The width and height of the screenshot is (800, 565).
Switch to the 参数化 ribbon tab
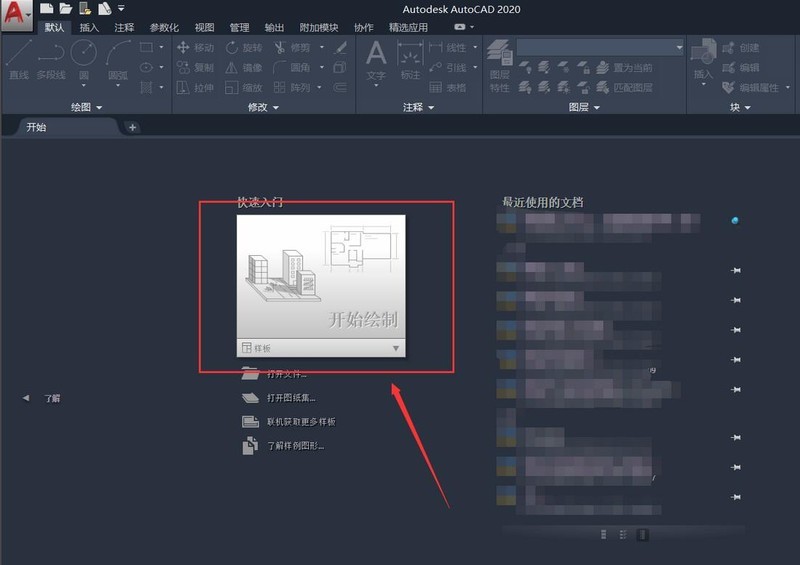pos(164,27)
